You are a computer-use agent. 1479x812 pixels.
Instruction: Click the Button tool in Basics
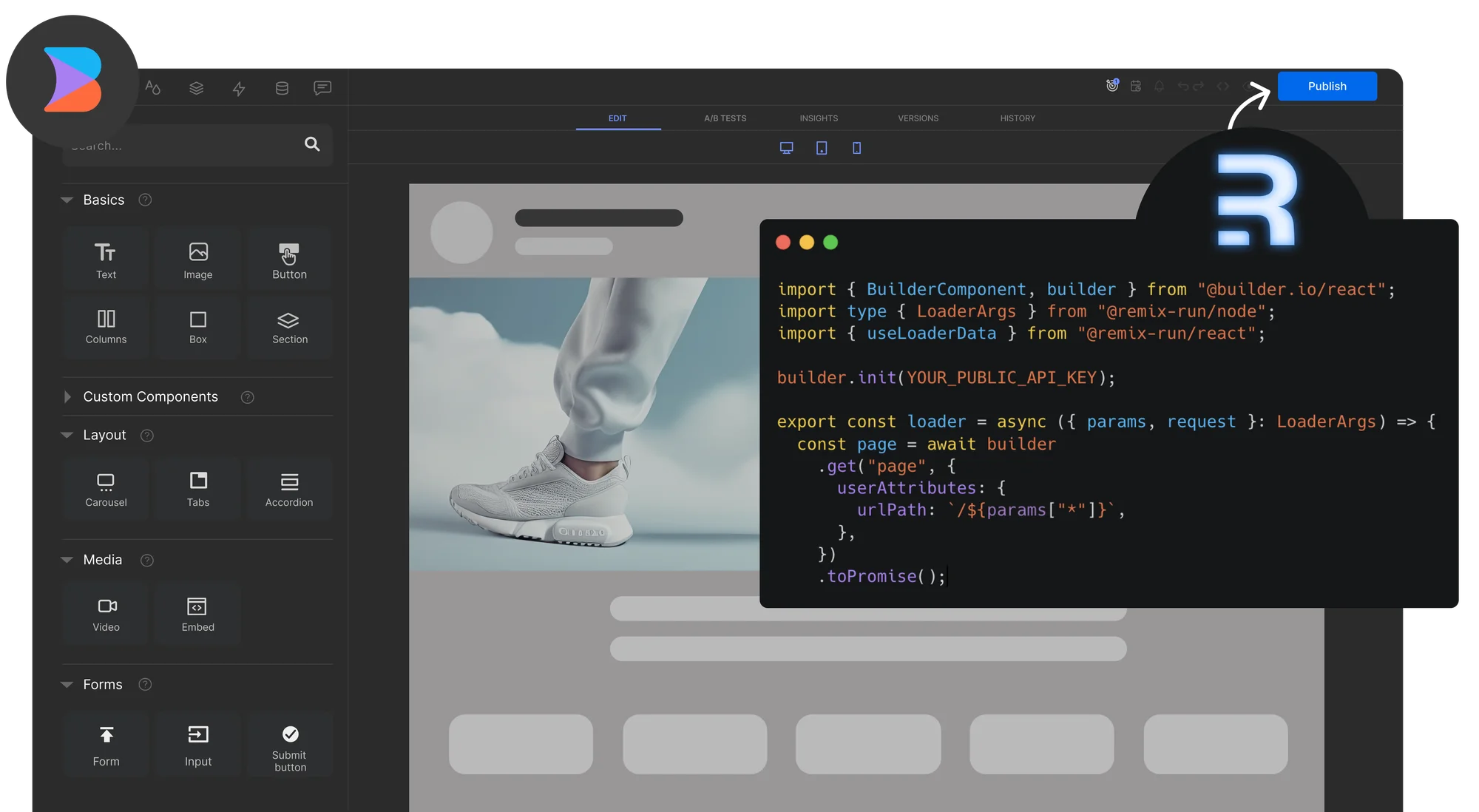pos(289,260)
